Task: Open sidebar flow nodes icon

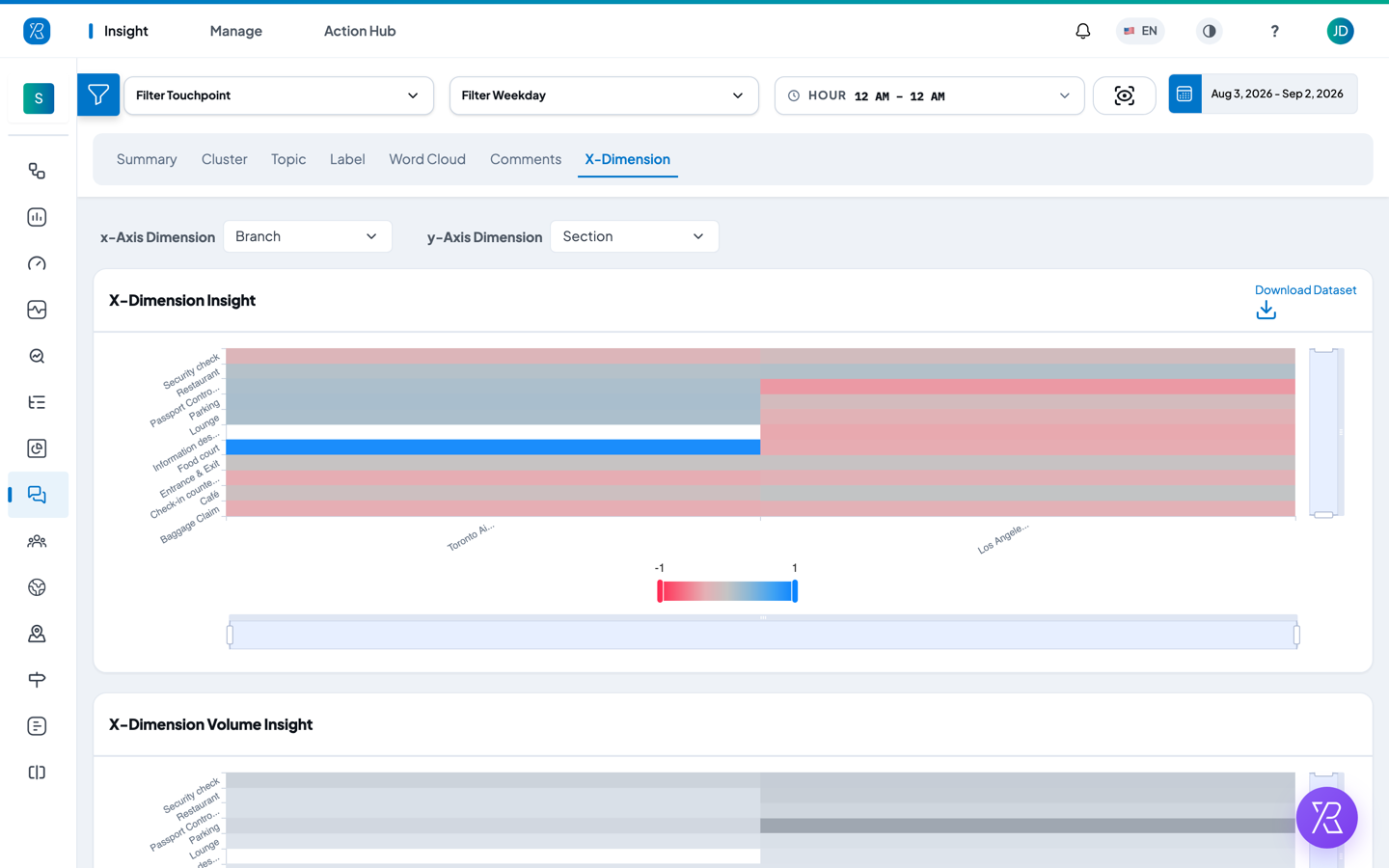Action: 37,171
